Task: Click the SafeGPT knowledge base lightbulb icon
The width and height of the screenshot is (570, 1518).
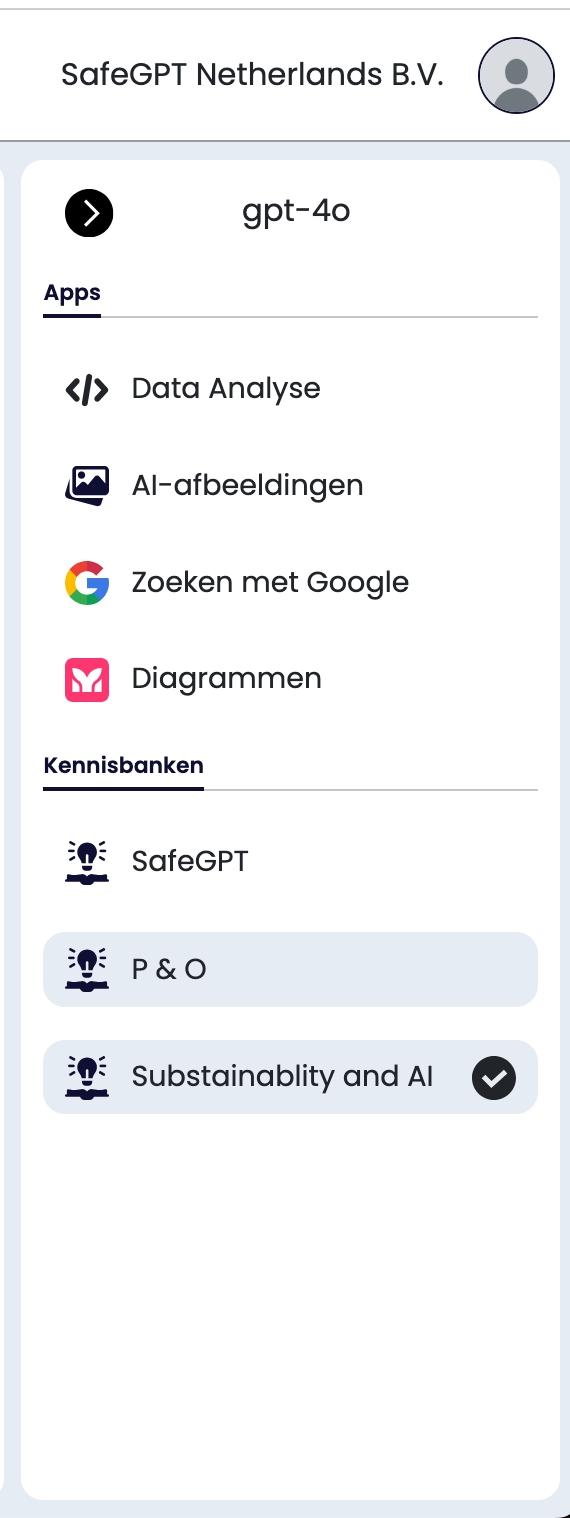Action: 87,861
